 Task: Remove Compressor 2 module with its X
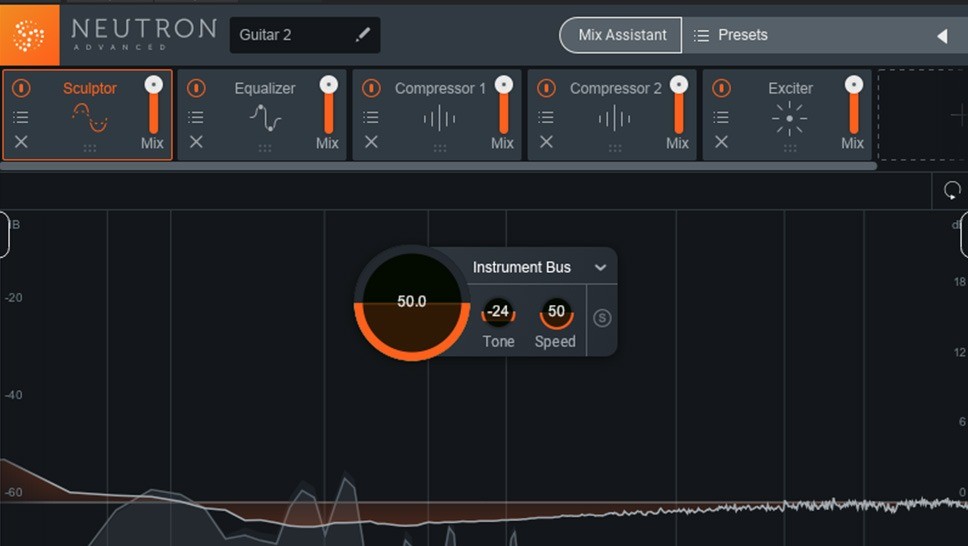[546, 142]
